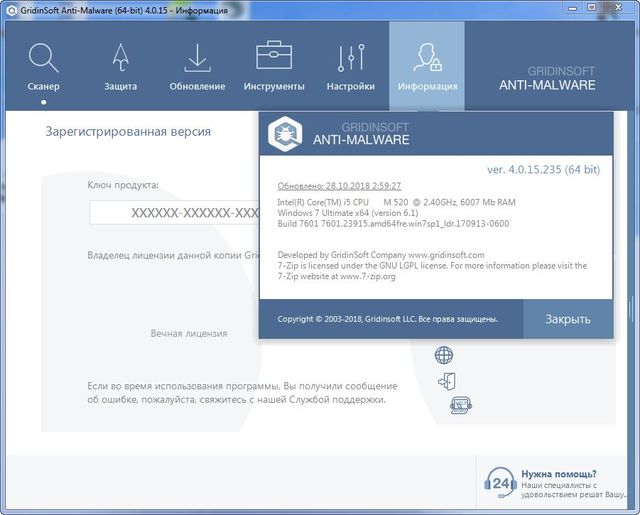
Task: Click the app icon in title bar
Action: click(x=12, y=10)
